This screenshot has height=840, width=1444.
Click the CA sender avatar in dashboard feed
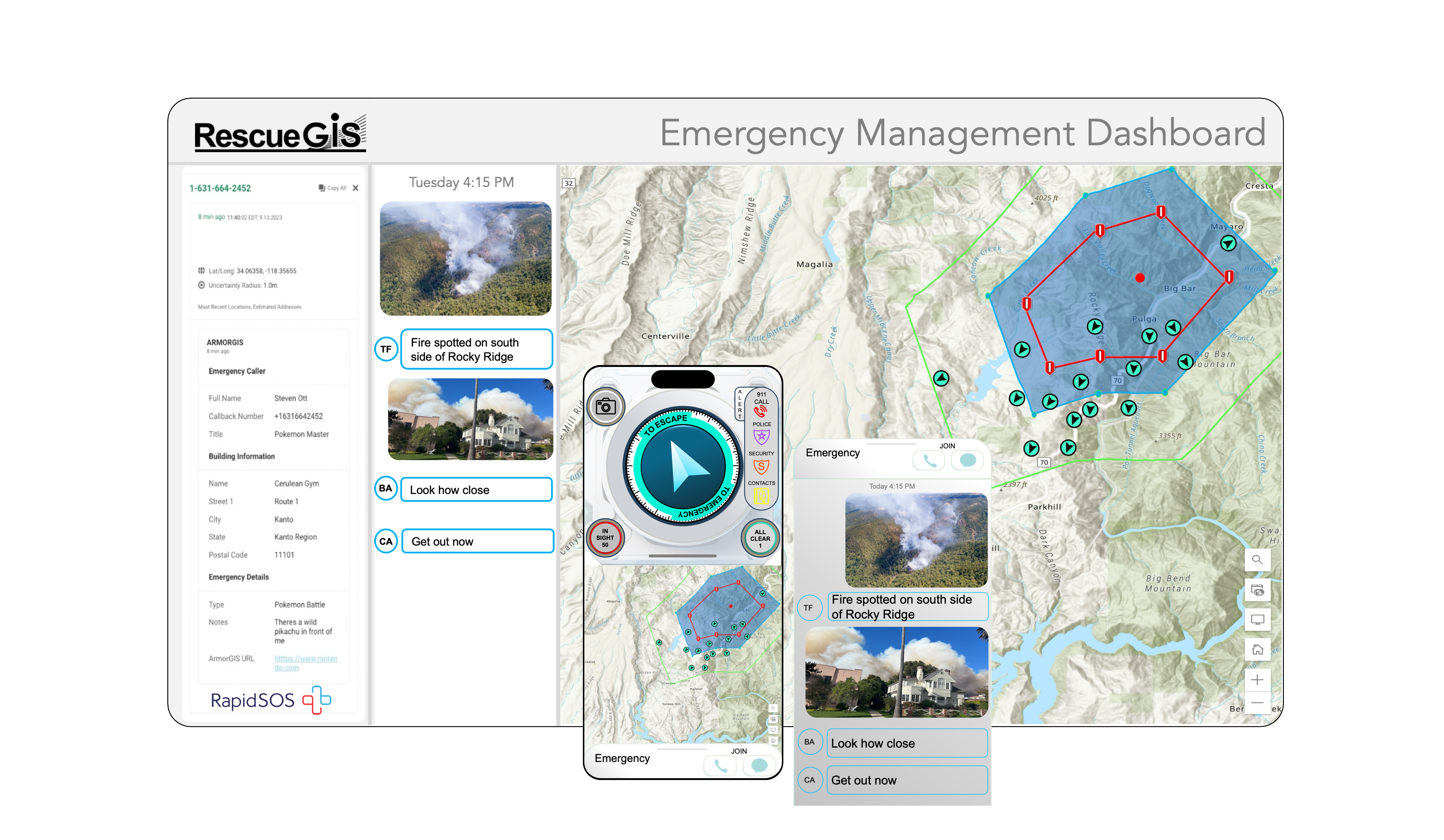[386, 541]
